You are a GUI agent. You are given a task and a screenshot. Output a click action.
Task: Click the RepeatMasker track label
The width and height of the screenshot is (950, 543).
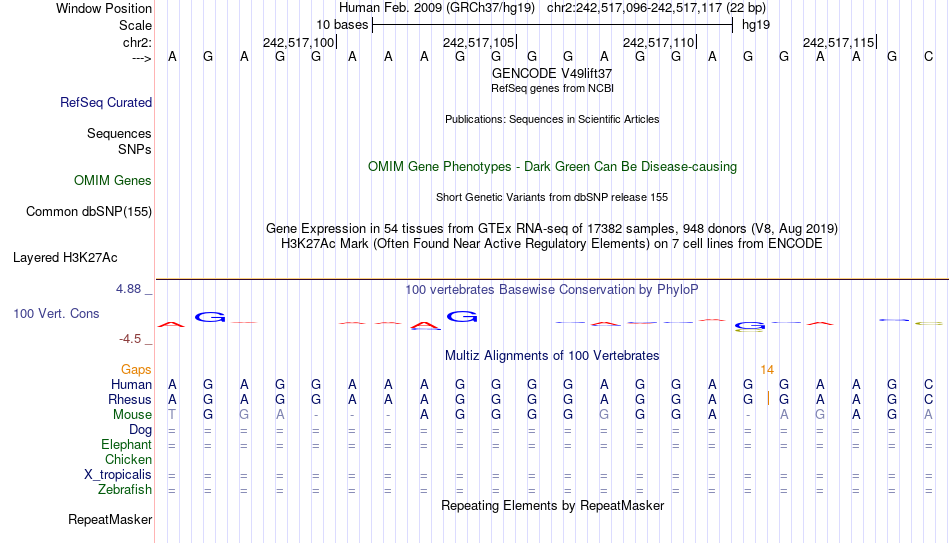[110, 519]
